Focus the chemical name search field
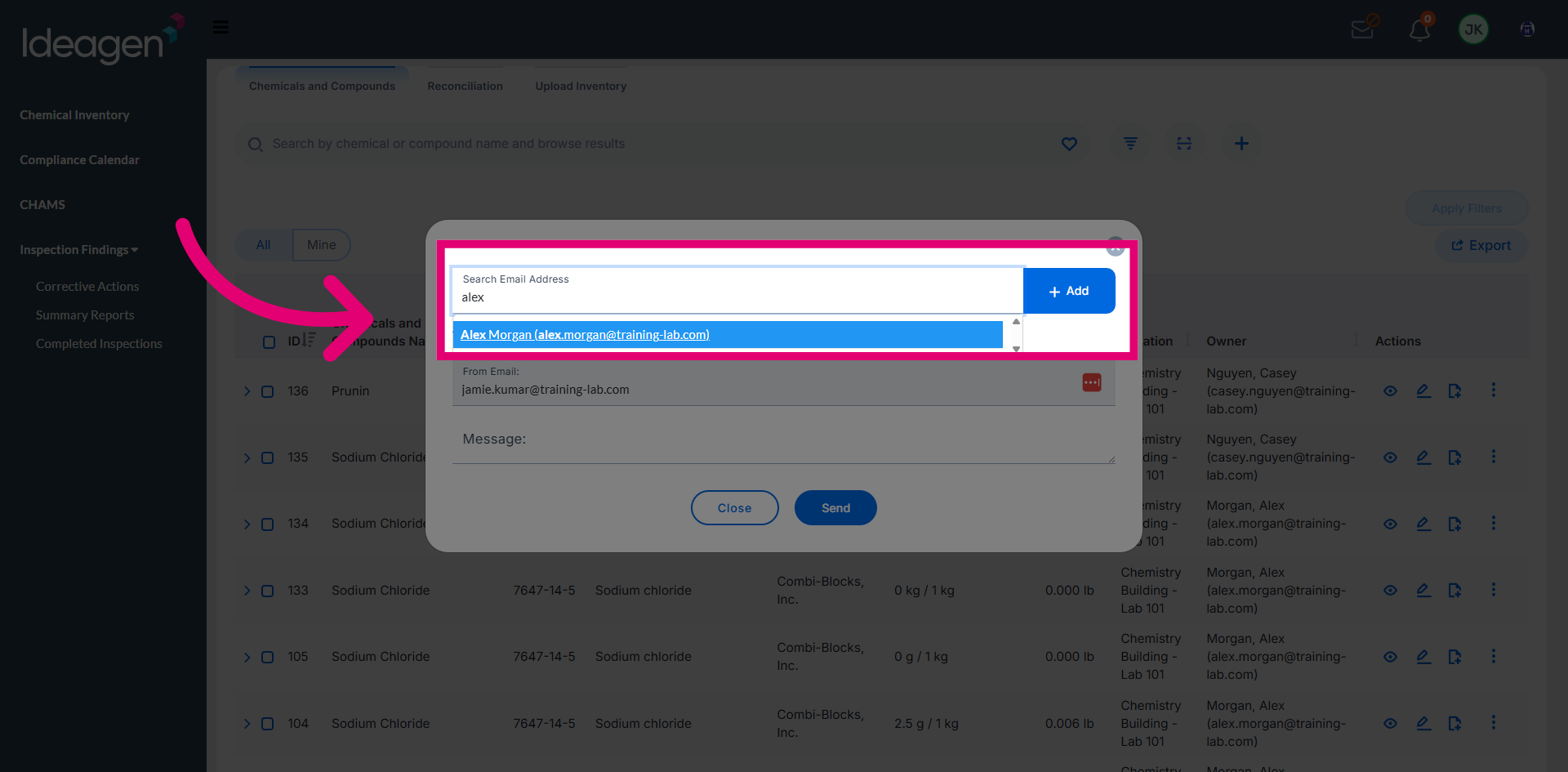The width and height of the screenshot is (1568, 772). 653,144
